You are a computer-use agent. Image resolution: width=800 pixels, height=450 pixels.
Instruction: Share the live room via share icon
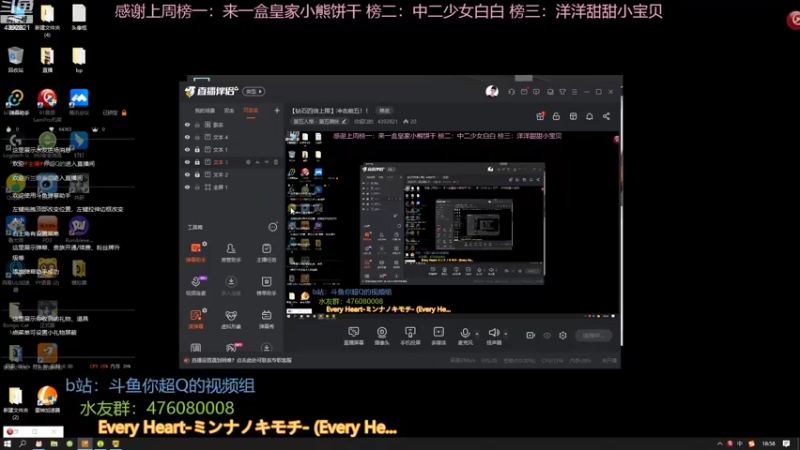point(606,116)
